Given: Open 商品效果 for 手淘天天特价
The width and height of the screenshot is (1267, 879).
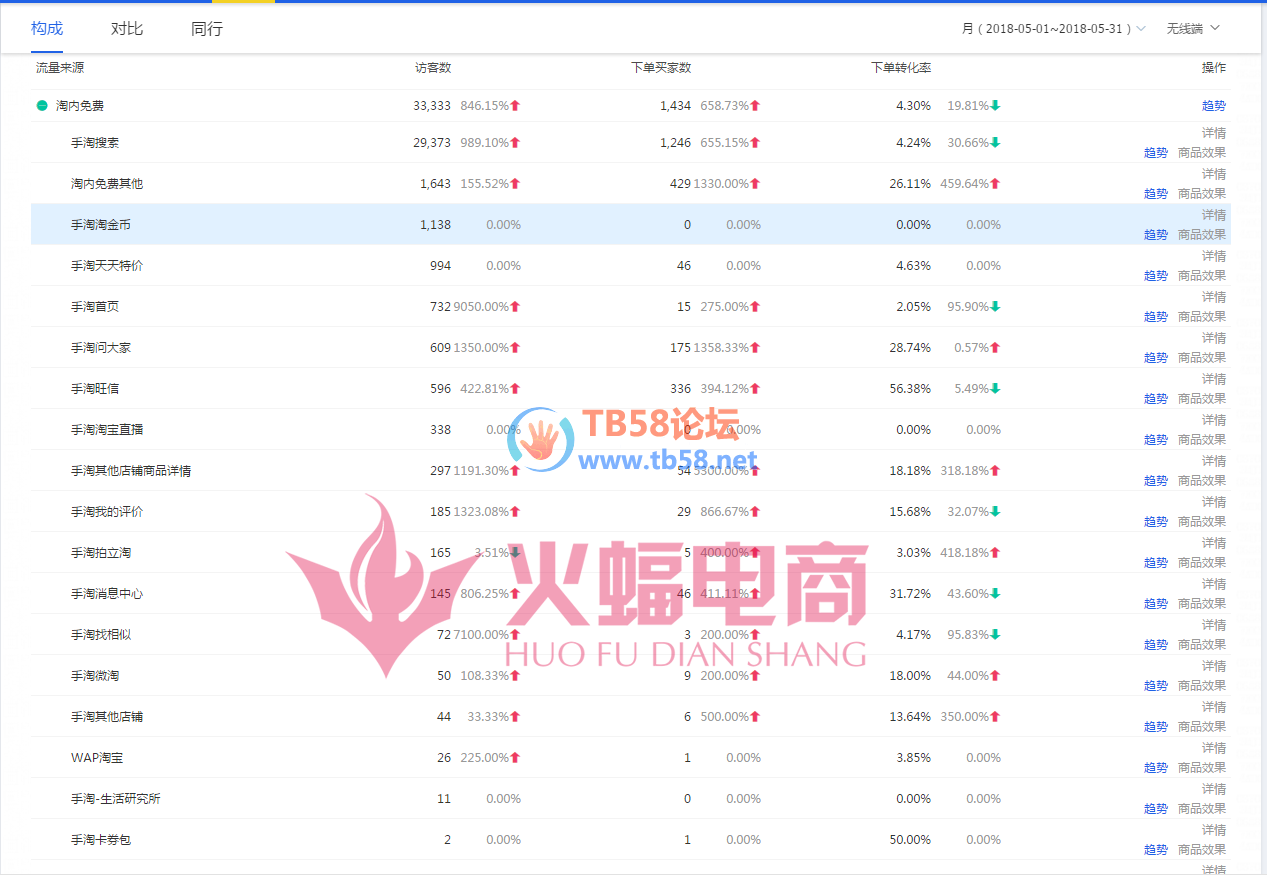Looking at the screenshot, I should click(x=1202, y=276).
